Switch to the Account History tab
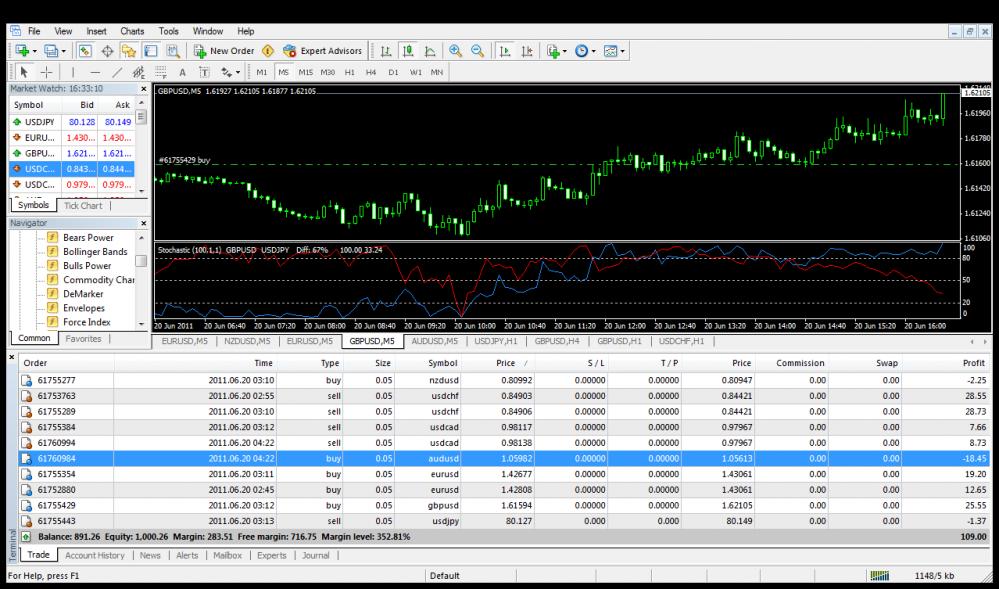Image resolution: width=999 pixels, height=589 pixels. coord(95,555)
